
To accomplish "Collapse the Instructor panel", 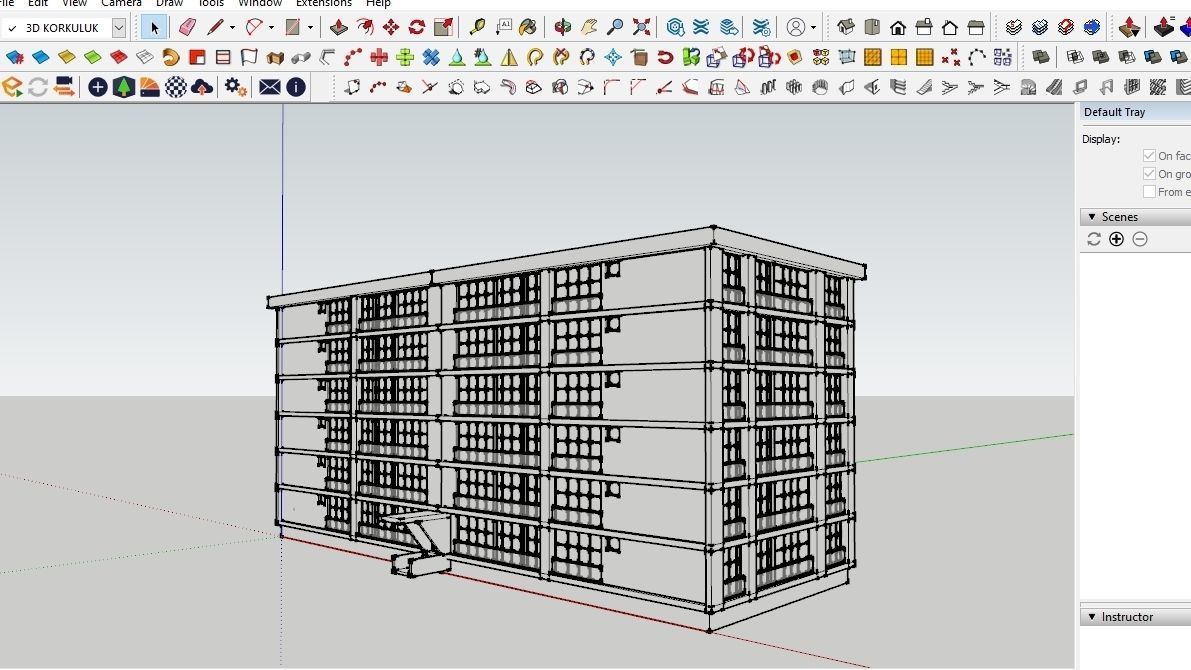I will 1092,617.
